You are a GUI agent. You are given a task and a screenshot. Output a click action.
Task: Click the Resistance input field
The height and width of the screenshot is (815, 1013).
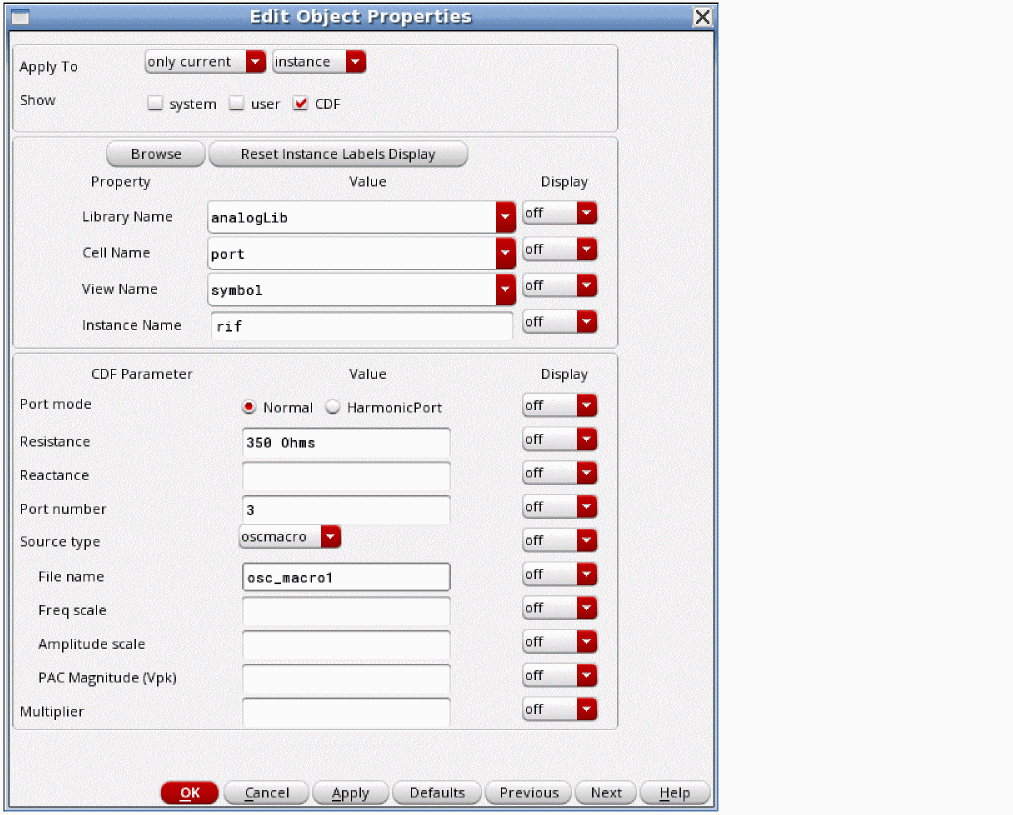click(x=346, y=442)
